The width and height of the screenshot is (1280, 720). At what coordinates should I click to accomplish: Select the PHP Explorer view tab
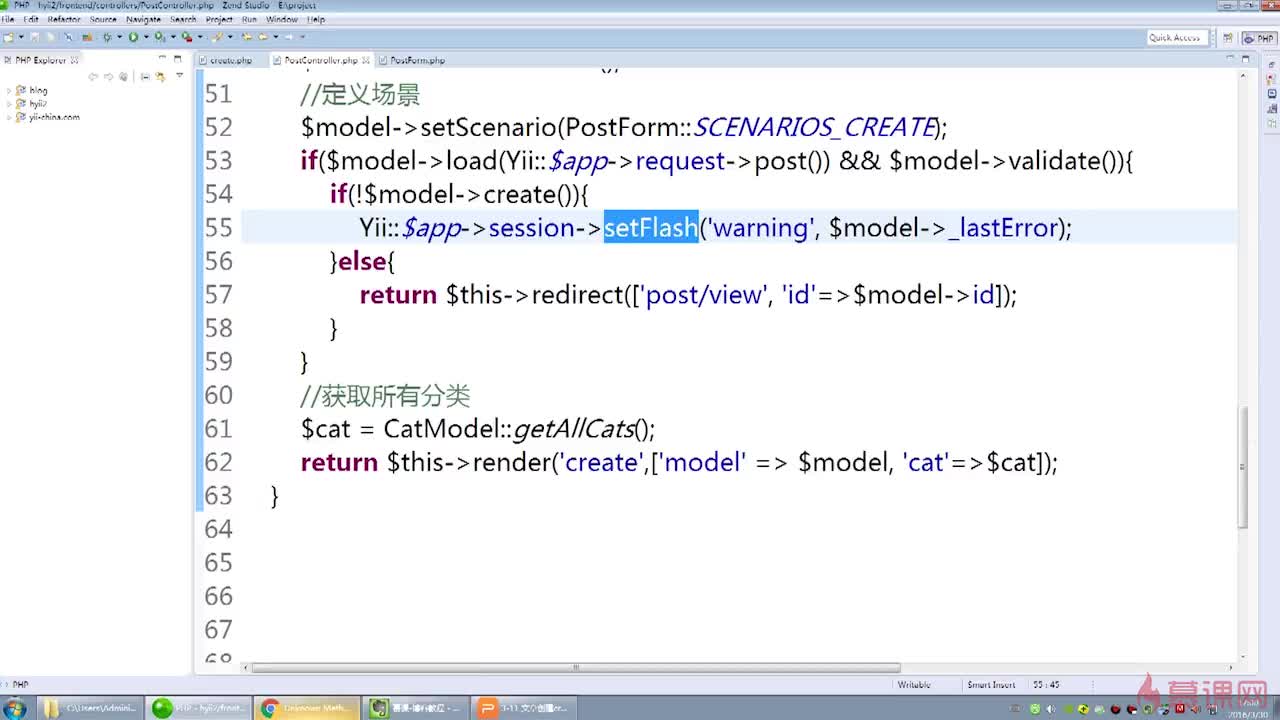coord(40,60)
